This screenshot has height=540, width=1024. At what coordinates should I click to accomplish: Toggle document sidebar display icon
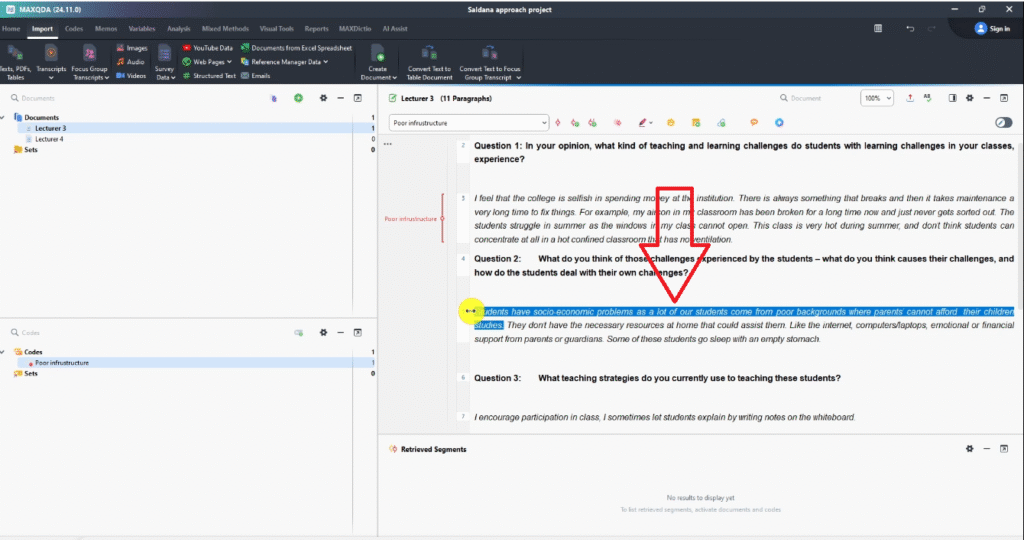click(x=952, y=98)
